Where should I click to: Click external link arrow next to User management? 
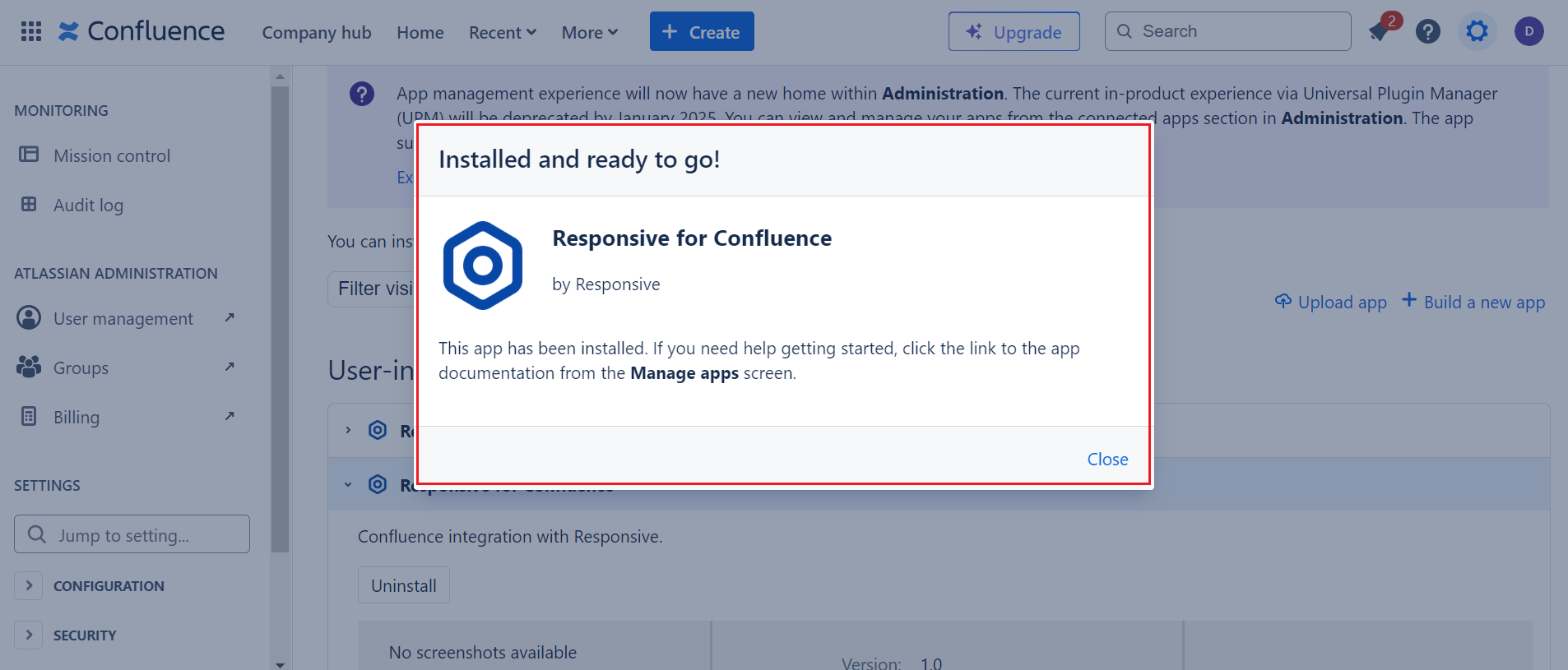(230, 317)
